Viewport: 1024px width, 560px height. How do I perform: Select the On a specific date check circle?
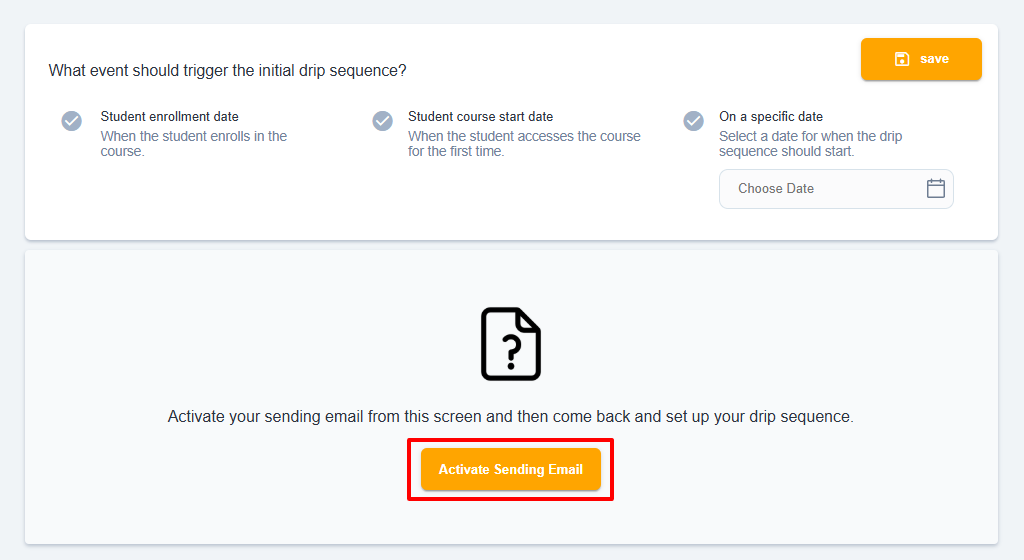click(694, 121)
